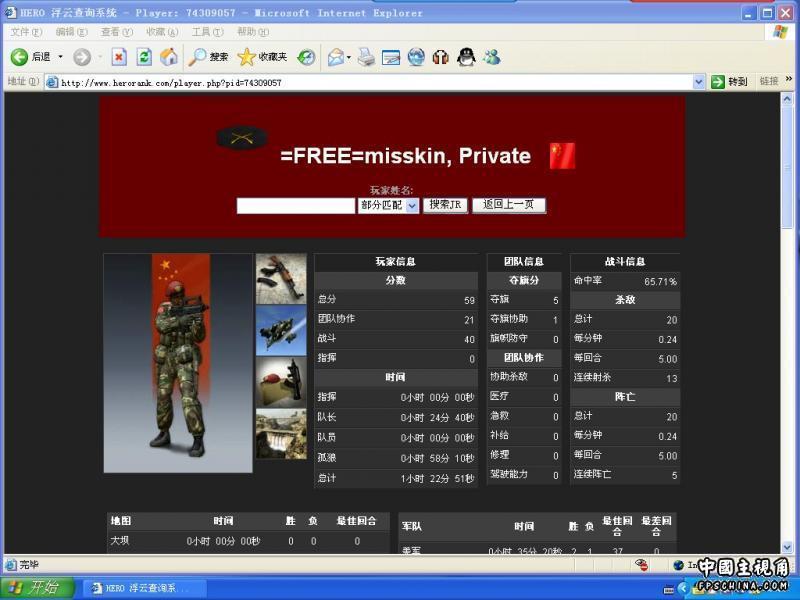Click the headphones toolbar icon
The height and width of the screenshot is (600, 800).
click(x=440, y=57)
